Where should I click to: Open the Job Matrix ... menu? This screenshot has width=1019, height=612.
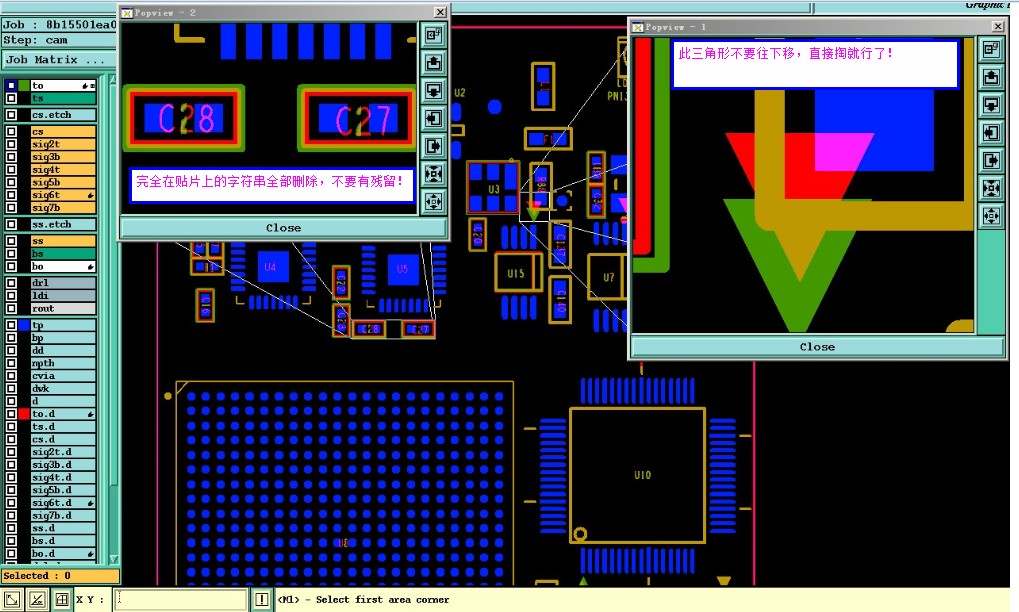(58, 60)
